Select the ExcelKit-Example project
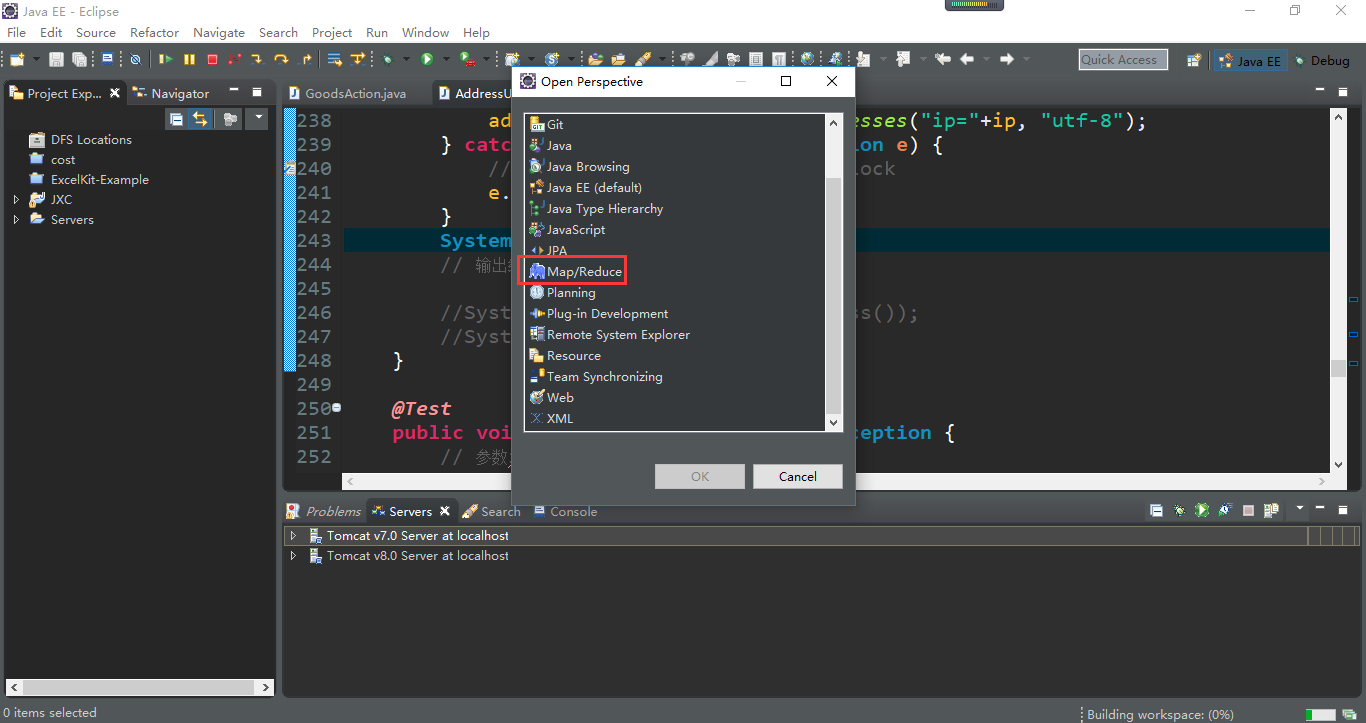1366x723 pixels. point(89,180)
